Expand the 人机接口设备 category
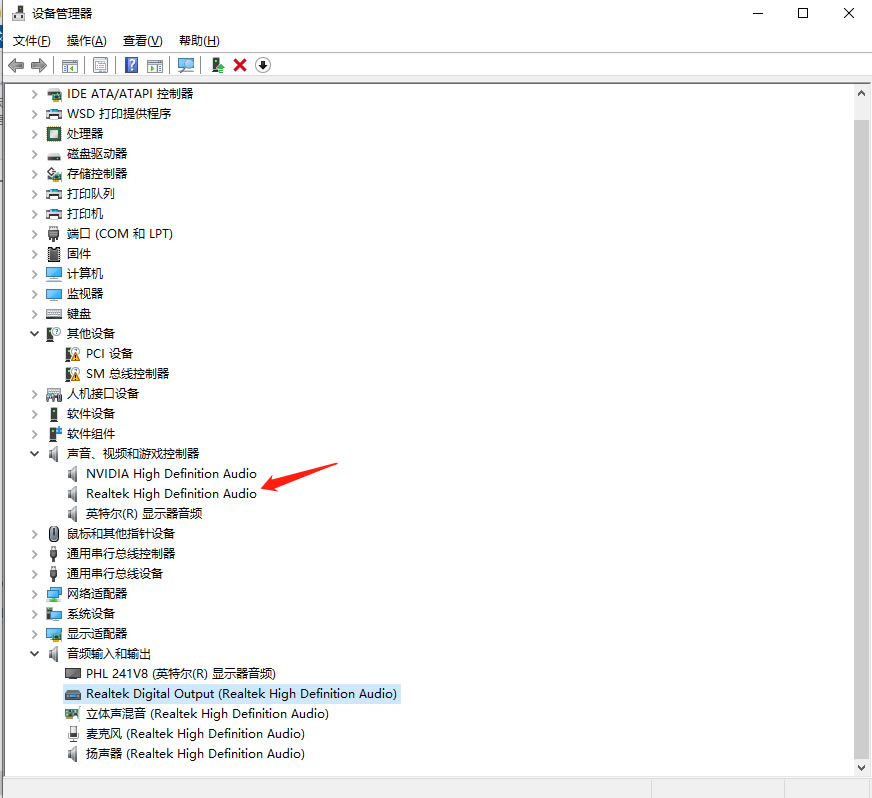 34,394
